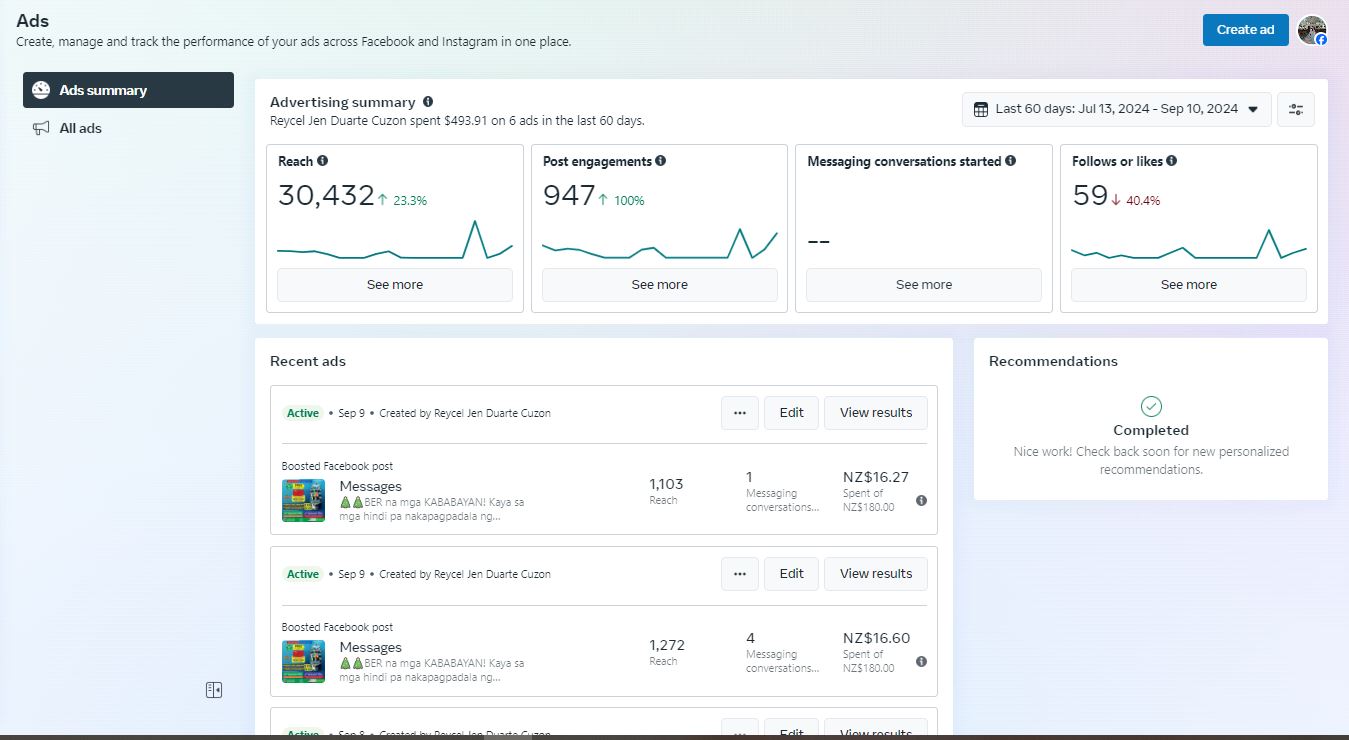Click the Reach trend line chart
This screenshot has width=1349, height=740.
click(x=395, y=241)
